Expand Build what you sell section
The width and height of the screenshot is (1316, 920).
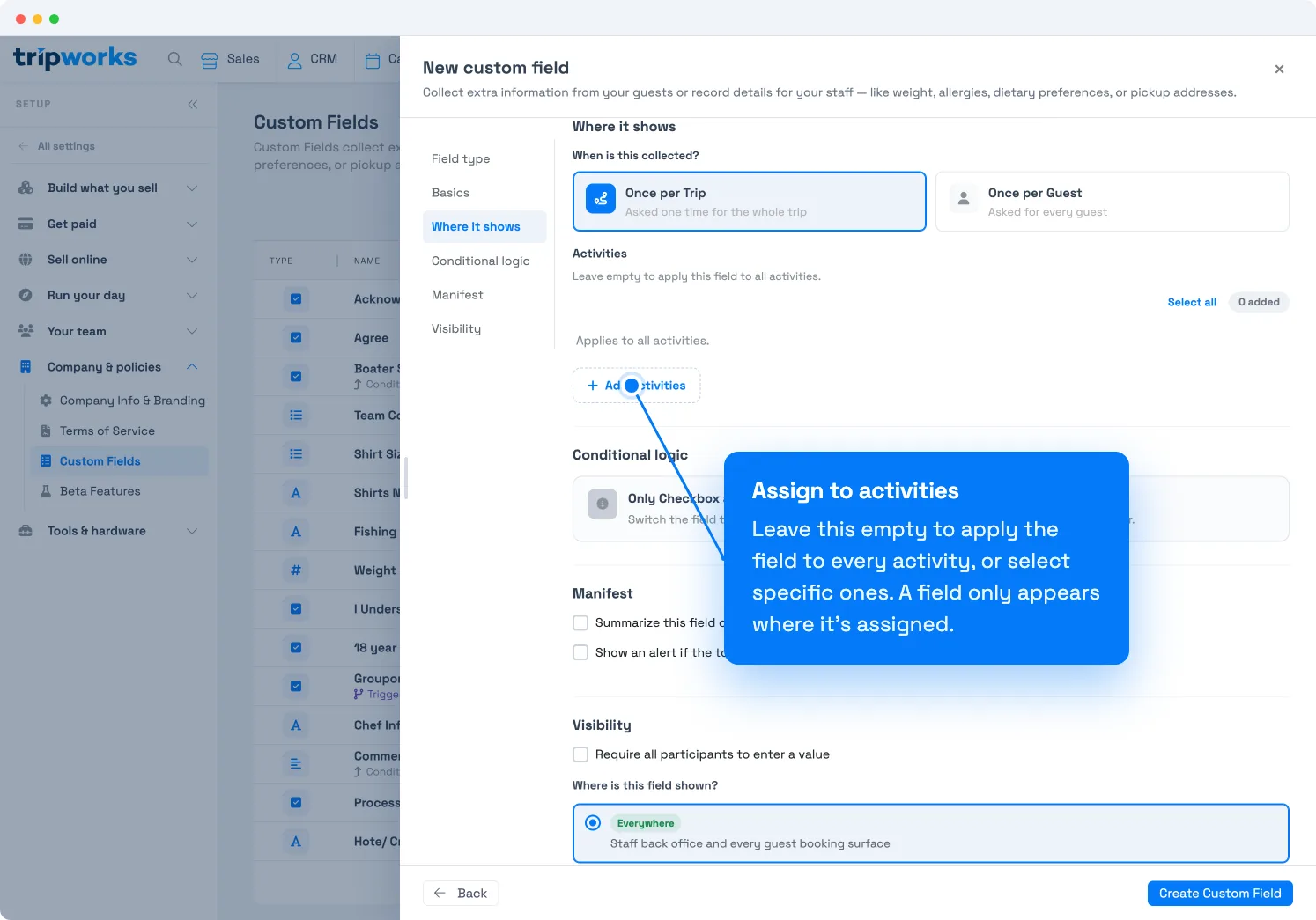click(x=192, y=188)
